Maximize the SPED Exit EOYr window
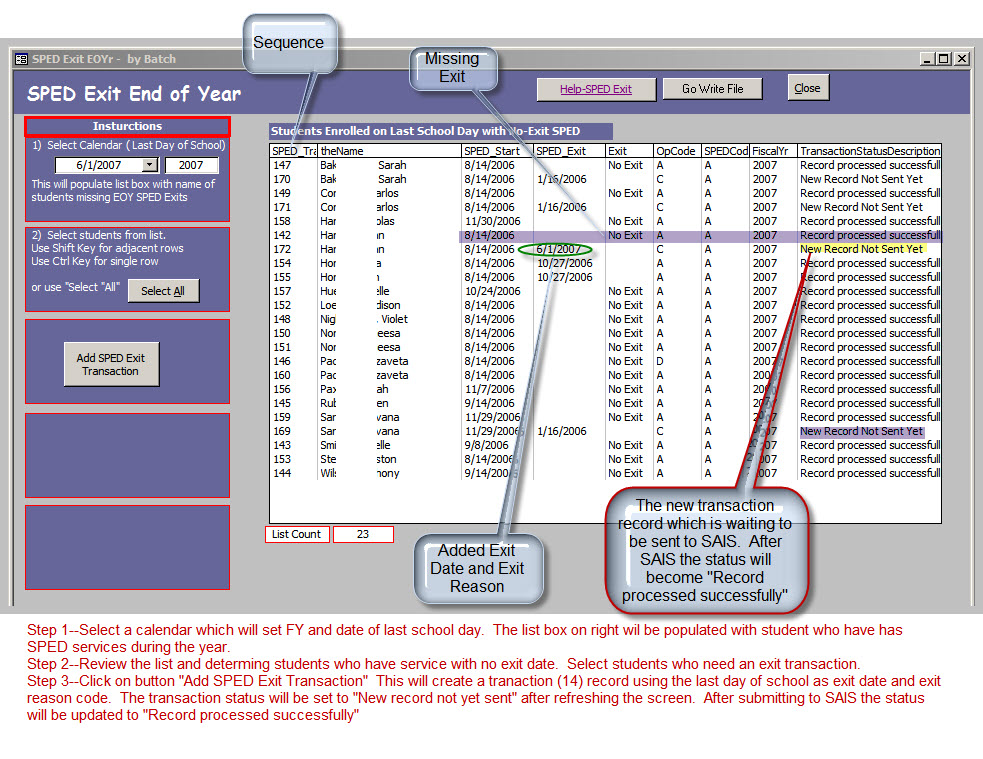Image resolution: width=983 pixels, height=759 pixels. pyautogui.click(x=944, y=59)
